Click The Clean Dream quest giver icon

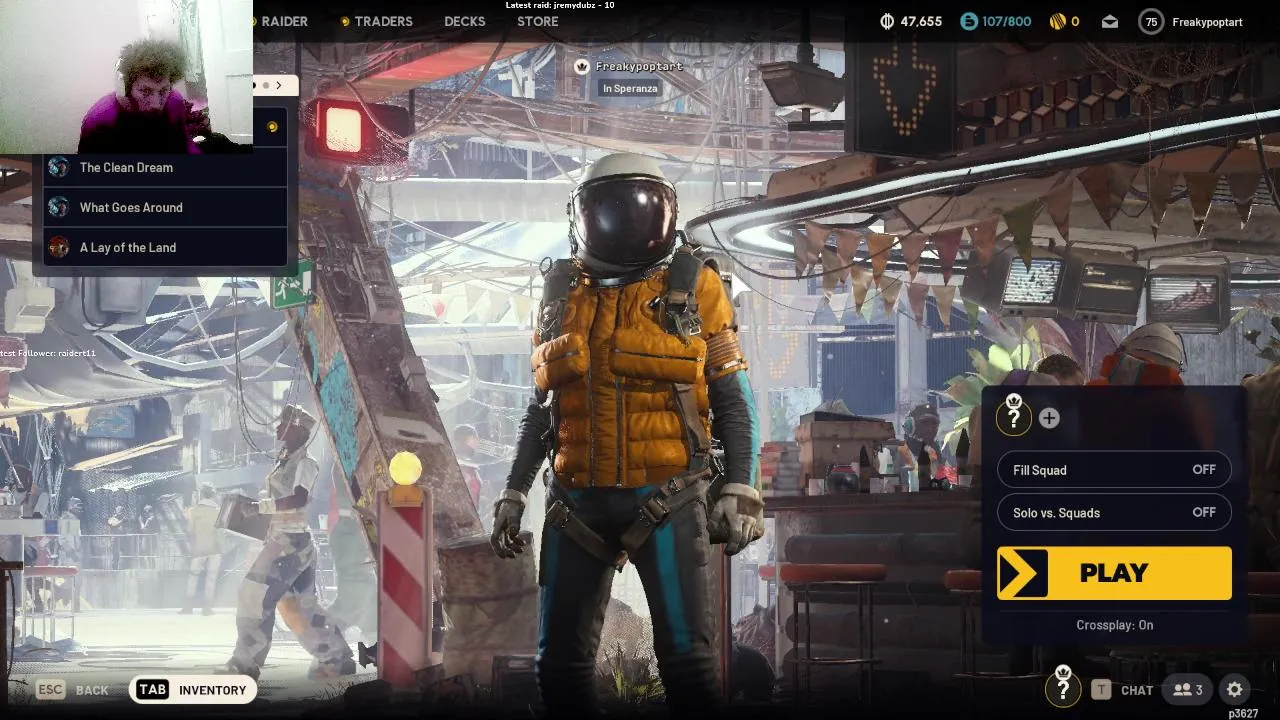(59, 167)
